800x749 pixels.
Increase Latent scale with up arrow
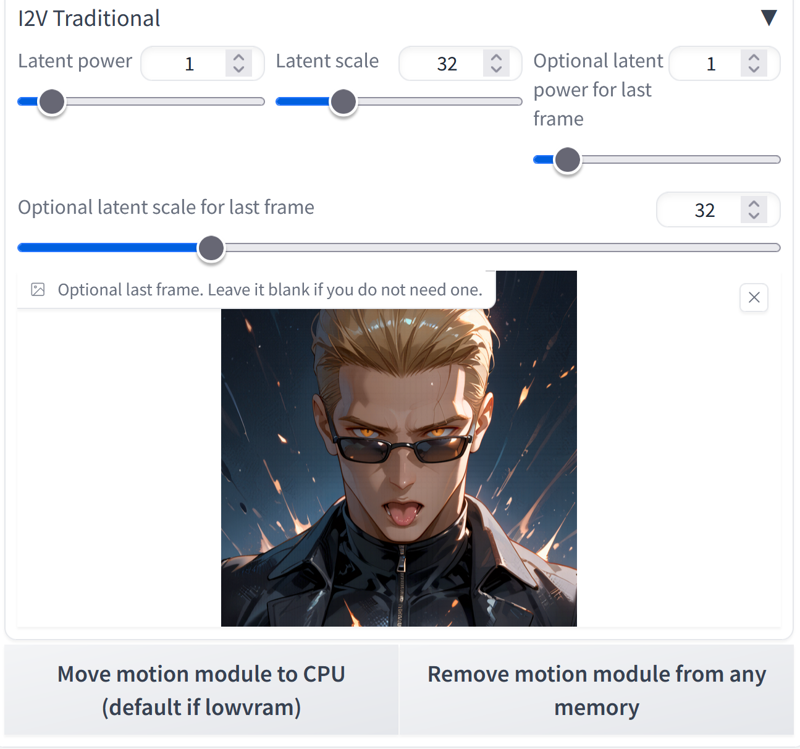(496, 57)
